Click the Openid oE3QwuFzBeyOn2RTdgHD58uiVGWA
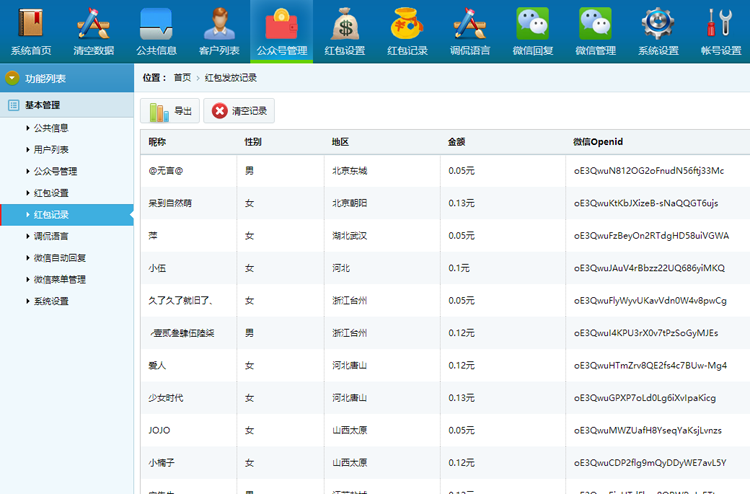This screenshot has height=494, width=750. click(x=651, y=236)
